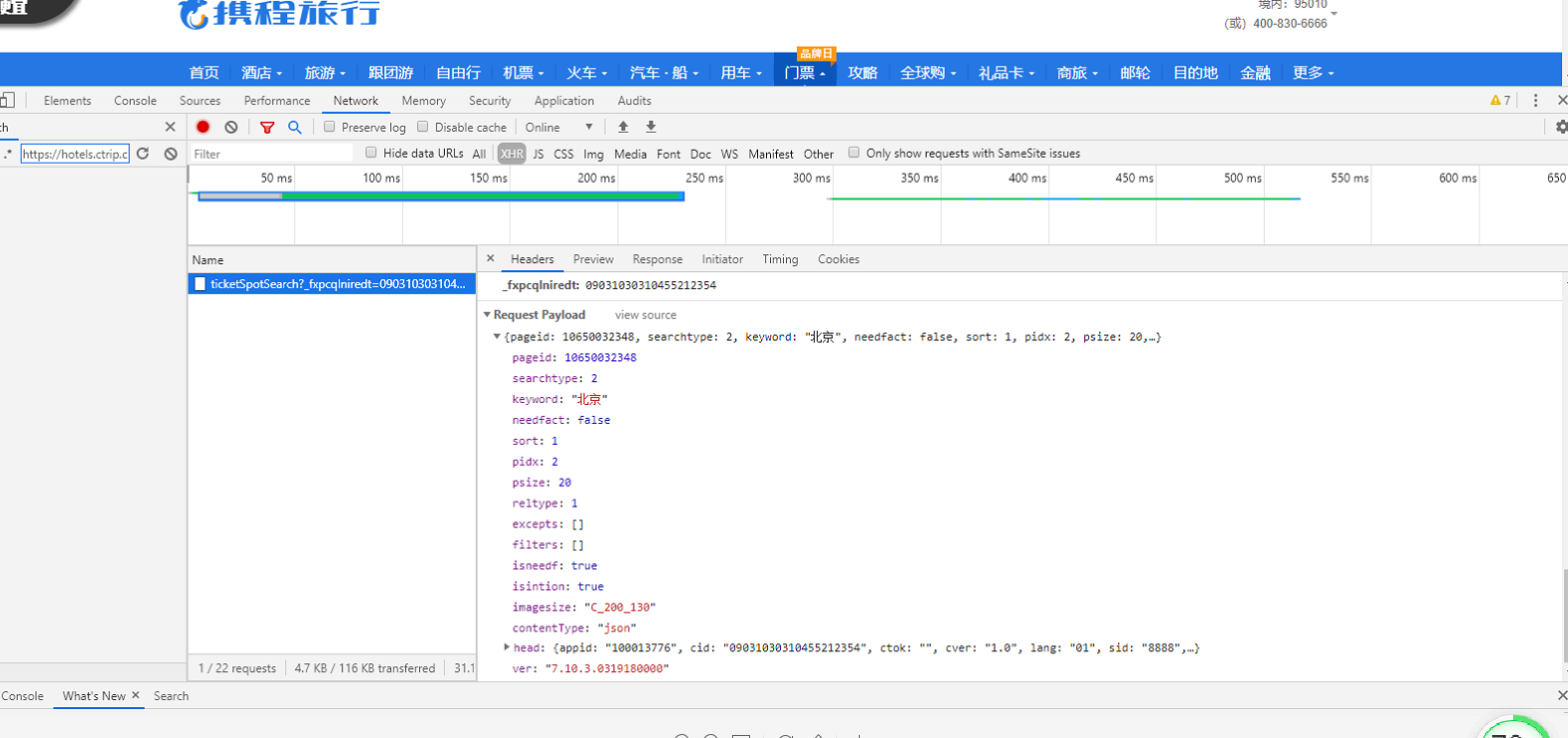This screenshot has height=738, width=1568.
Task: Open the 门票 dropdown in navigation bar
Action: [x=805, y=72]
